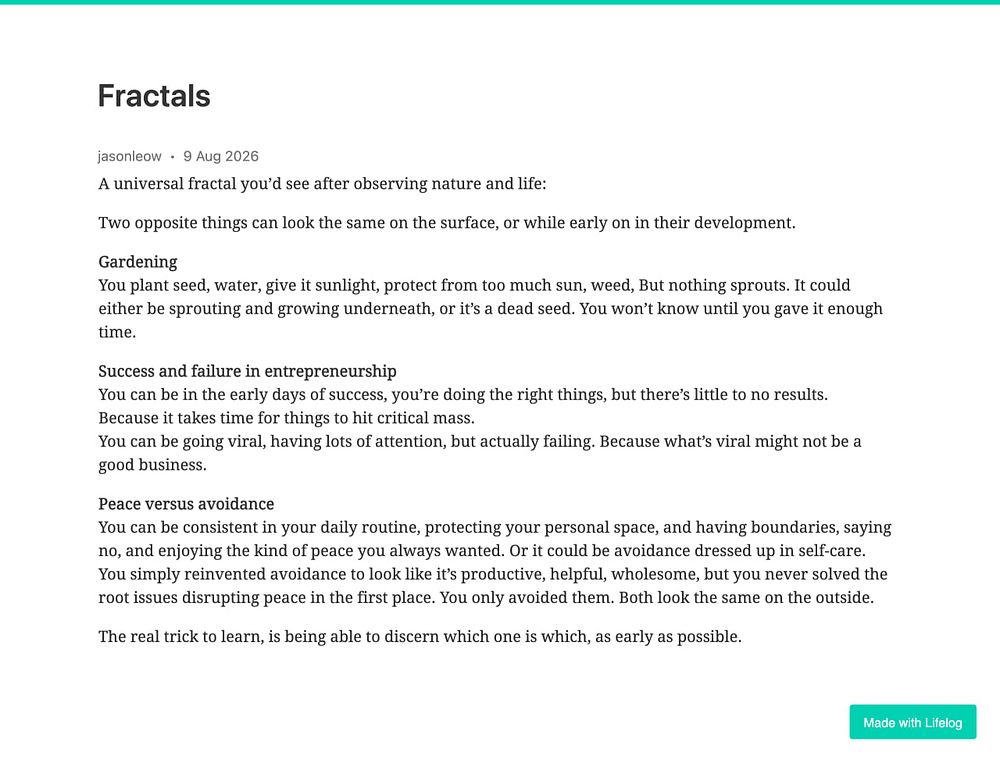Click the teal bar at page top
This screenshot has height=759, width=1000.
[500, 2]
